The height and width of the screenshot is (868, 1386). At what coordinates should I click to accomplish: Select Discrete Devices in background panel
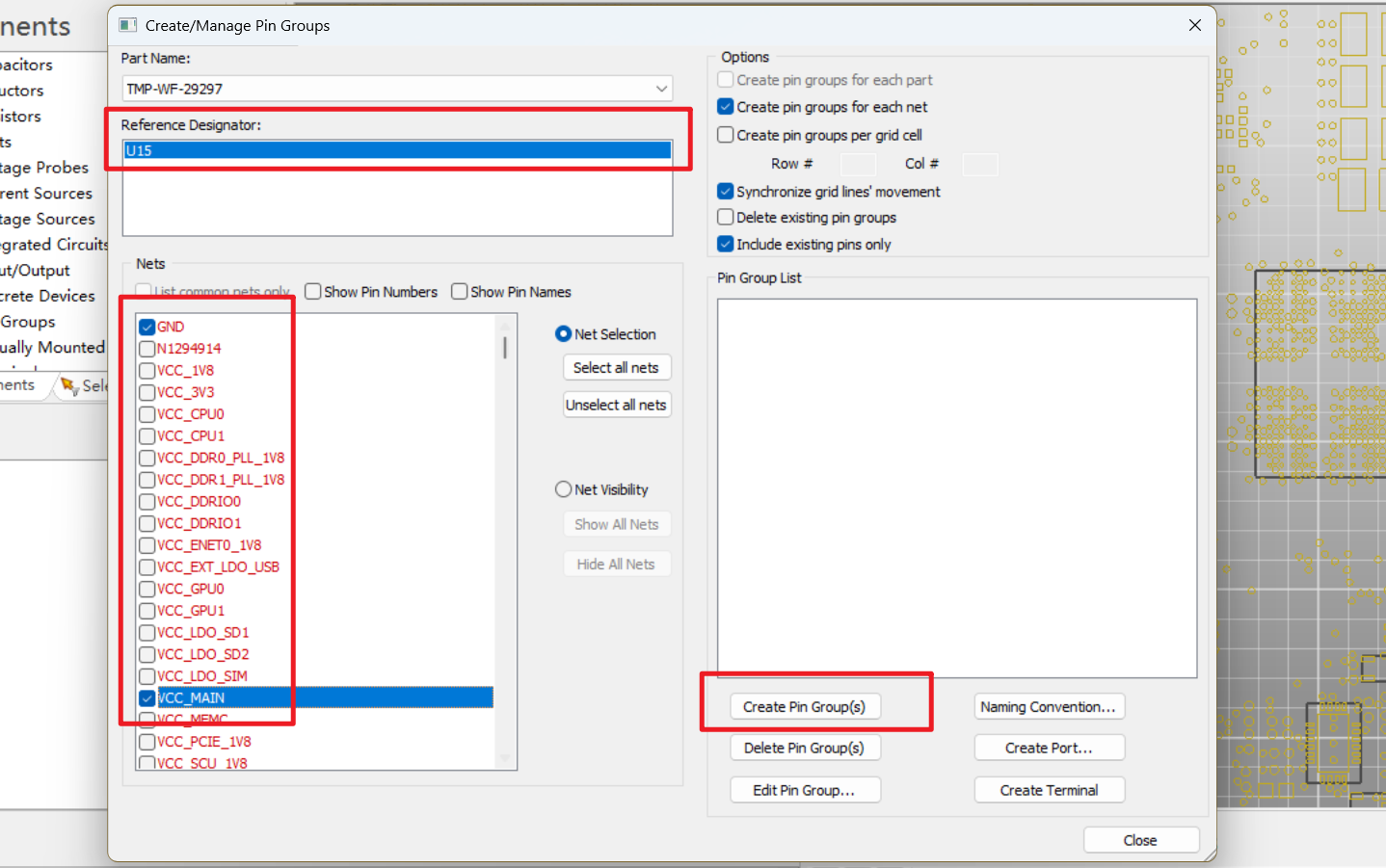coord(47,296)
